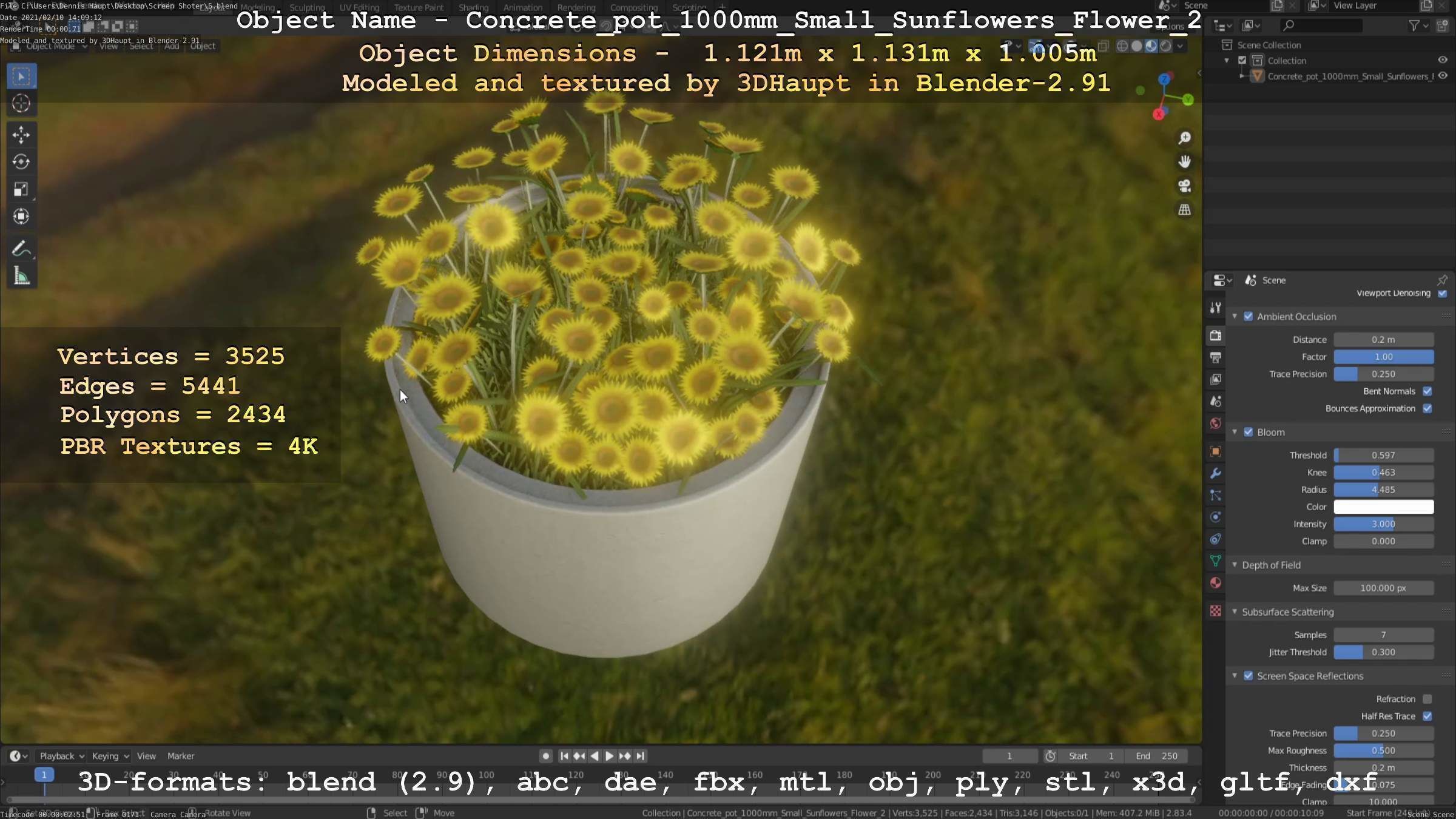Open Modifier properties wrench tab
Screen dimensions: 1456x819
[x=1215, y=473]
